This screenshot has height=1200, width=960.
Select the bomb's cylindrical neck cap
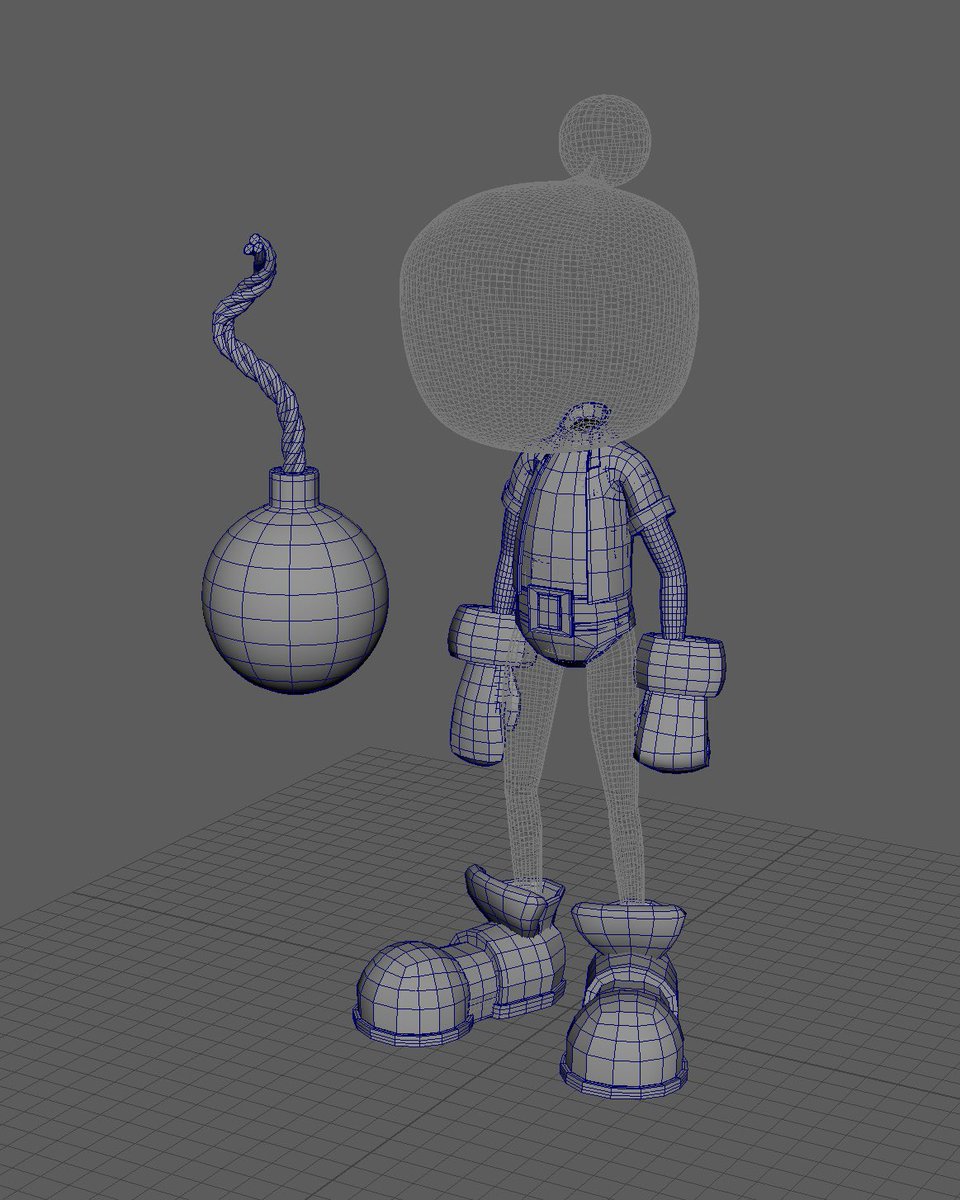[295, 489]
